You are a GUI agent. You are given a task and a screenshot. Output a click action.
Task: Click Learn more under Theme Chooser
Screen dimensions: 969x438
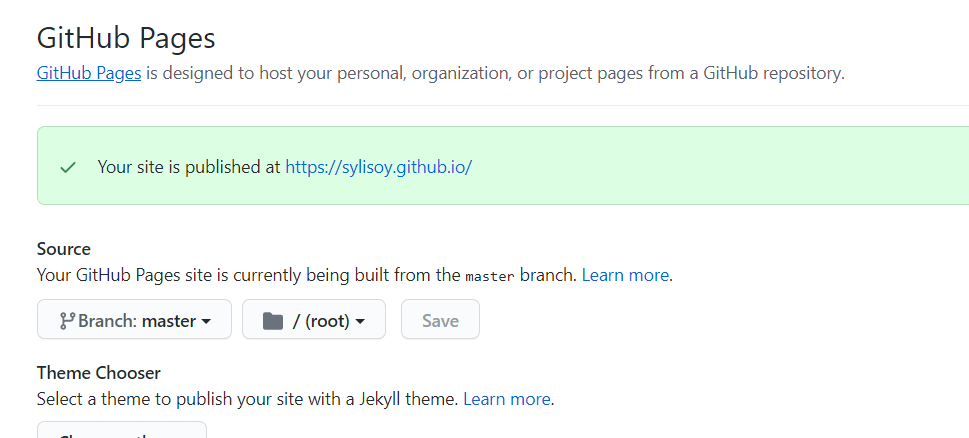pyautogui.click(x=507, y=398)
